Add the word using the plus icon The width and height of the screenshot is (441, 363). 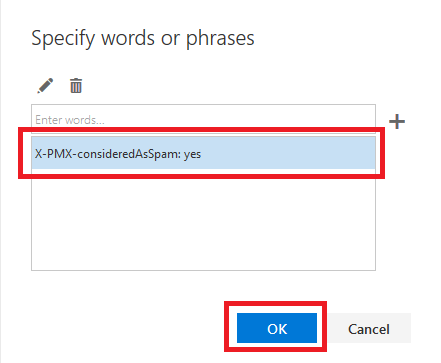397,121
